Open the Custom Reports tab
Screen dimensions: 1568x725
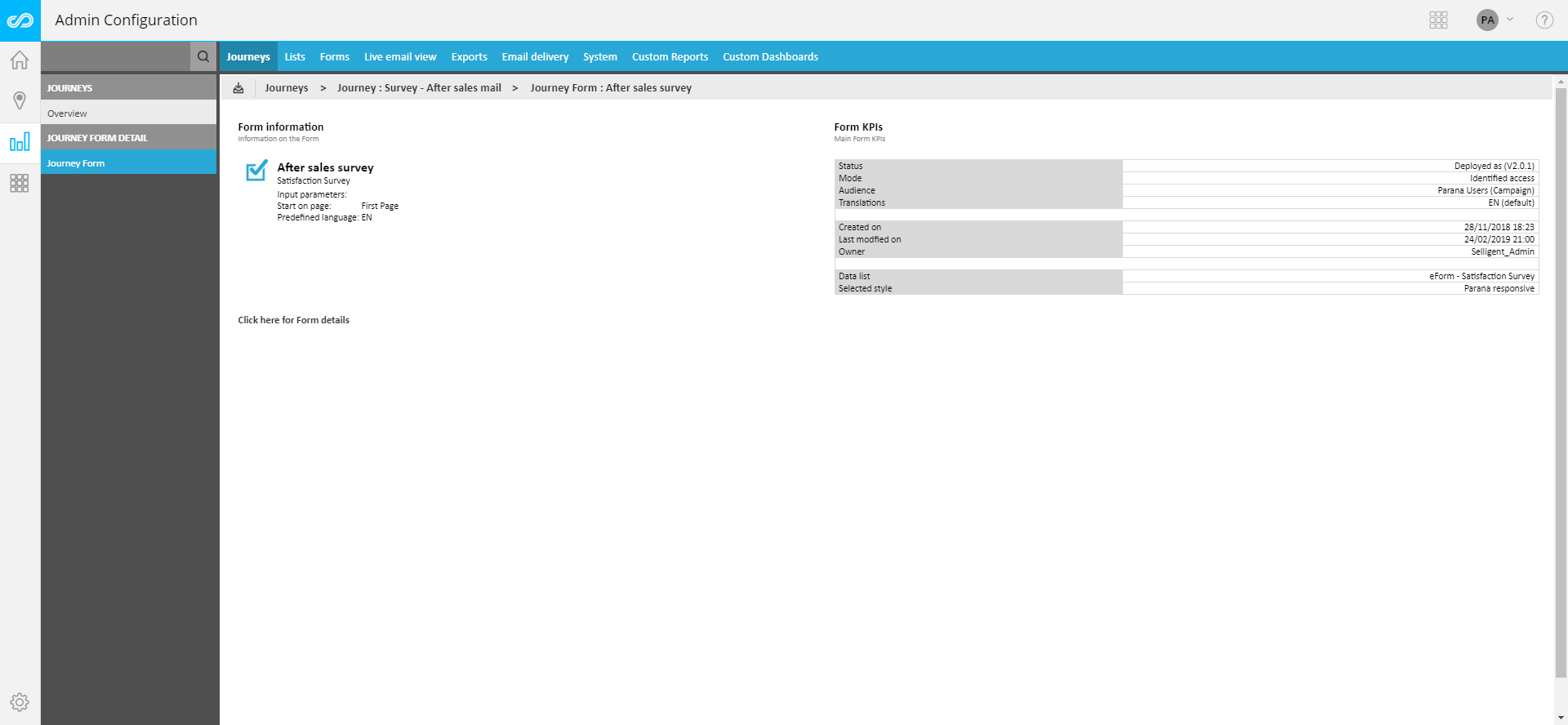pos(670,57)
